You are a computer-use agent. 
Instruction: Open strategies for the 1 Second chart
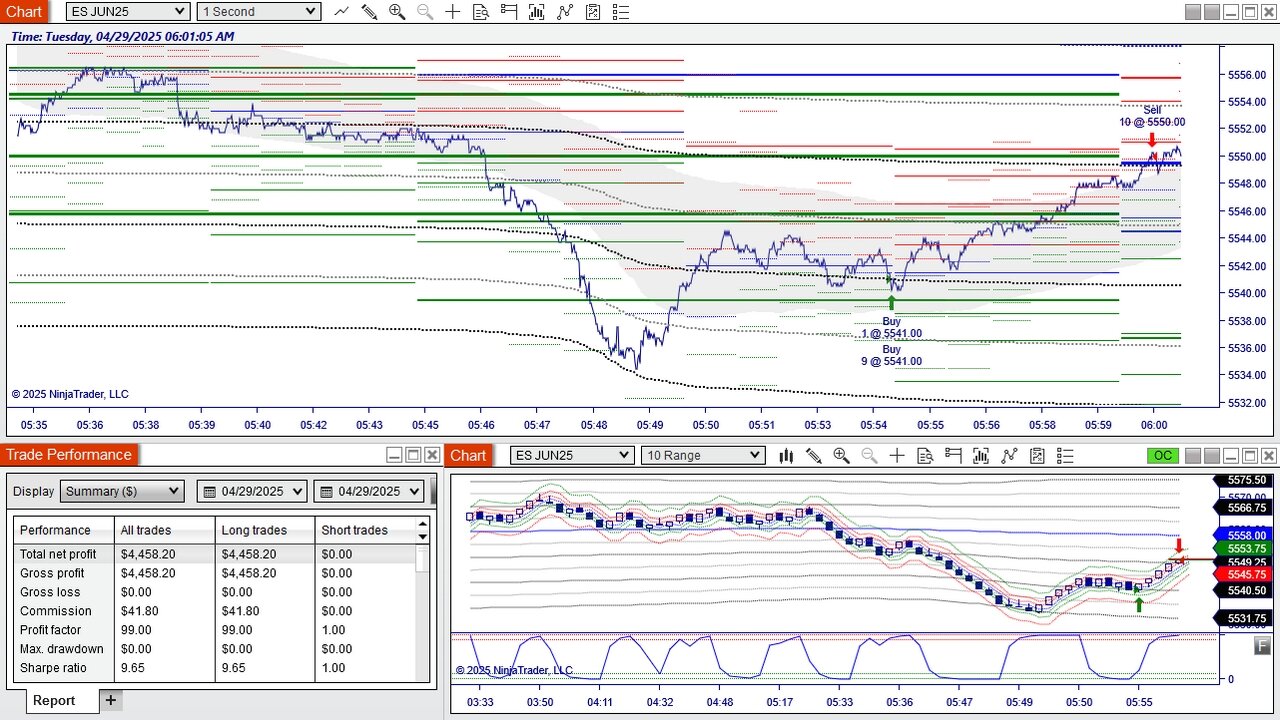pyautogui.click(x=565, y=12)
